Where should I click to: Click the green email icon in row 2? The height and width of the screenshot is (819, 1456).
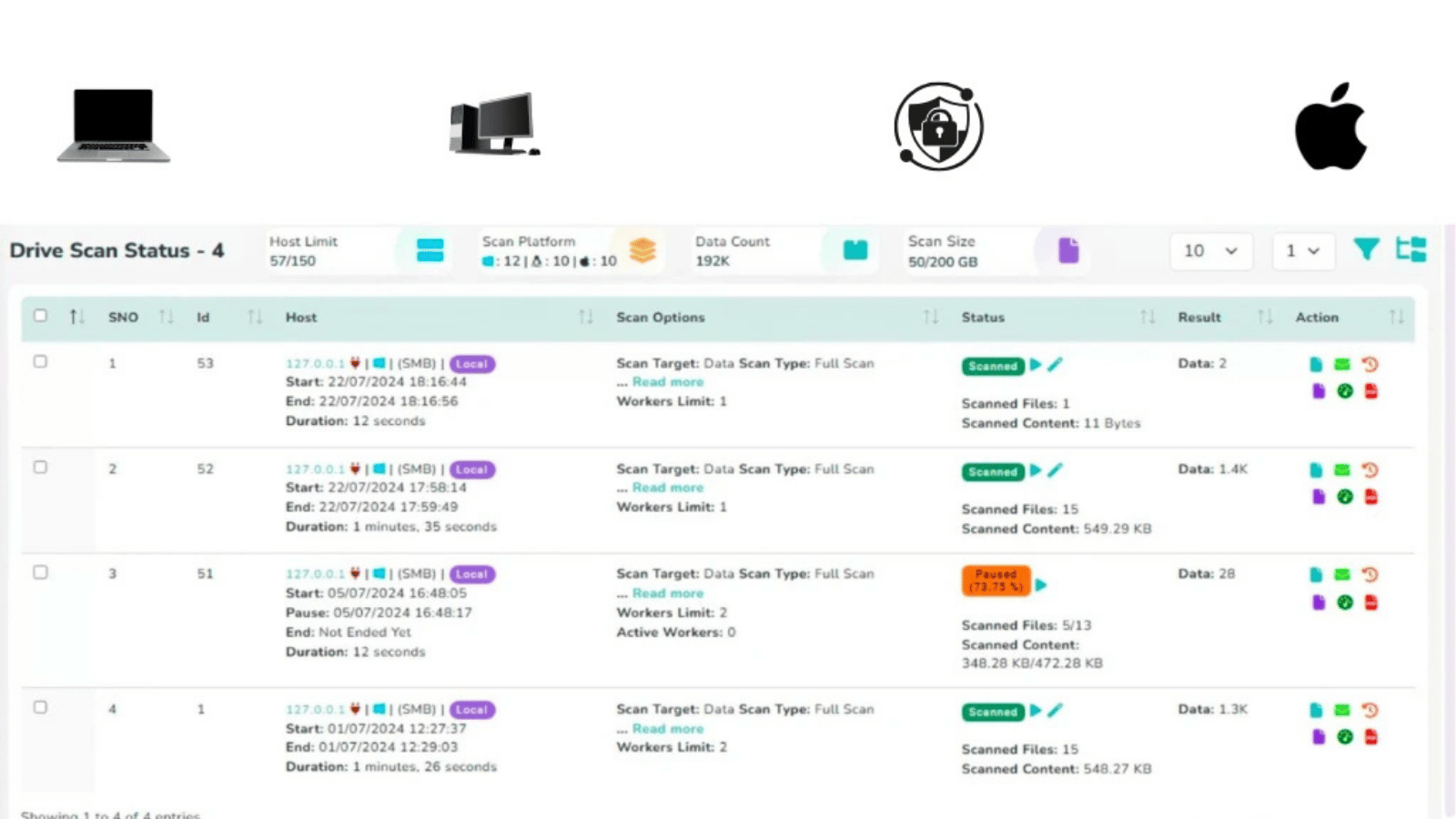coord(1342,470)
